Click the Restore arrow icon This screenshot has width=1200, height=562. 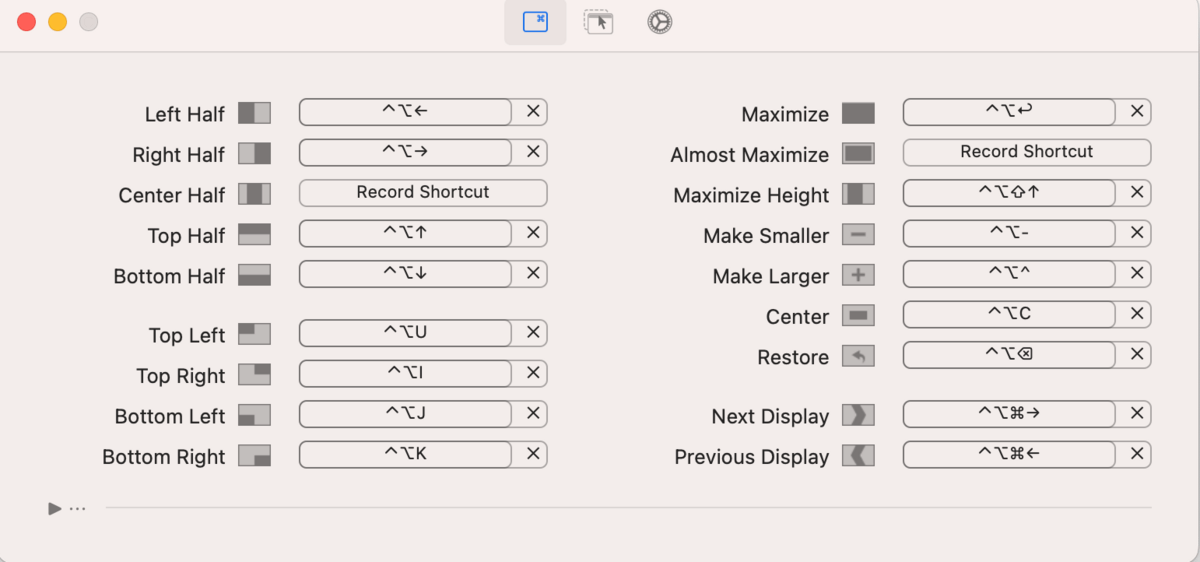[x=858, y=356]
